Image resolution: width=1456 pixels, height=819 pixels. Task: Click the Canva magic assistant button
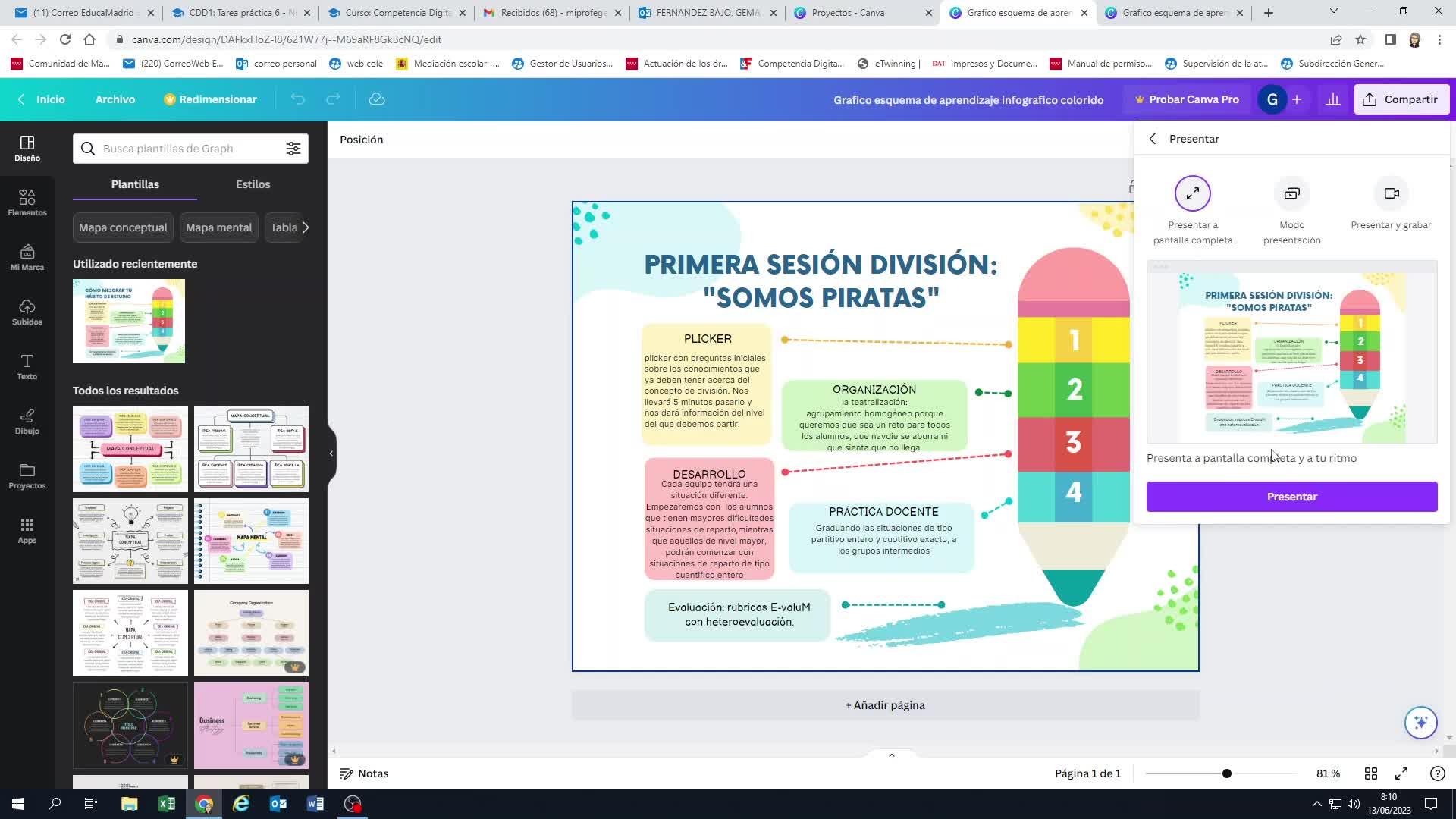click(1420, 723)
